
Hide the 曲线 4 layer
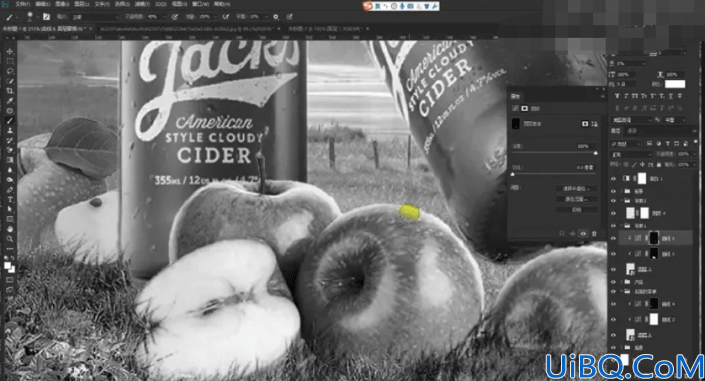(x=613, y=304)
